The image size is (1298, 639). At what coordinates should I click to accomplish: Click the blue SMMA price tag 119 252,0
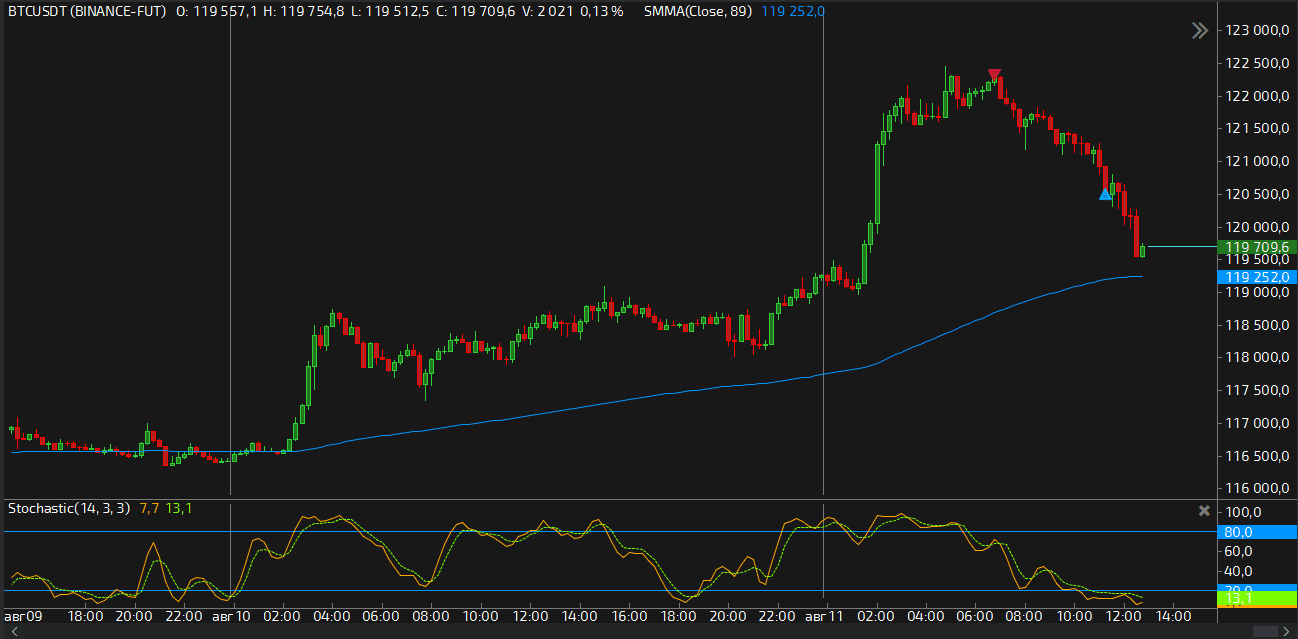[1256, 277]
